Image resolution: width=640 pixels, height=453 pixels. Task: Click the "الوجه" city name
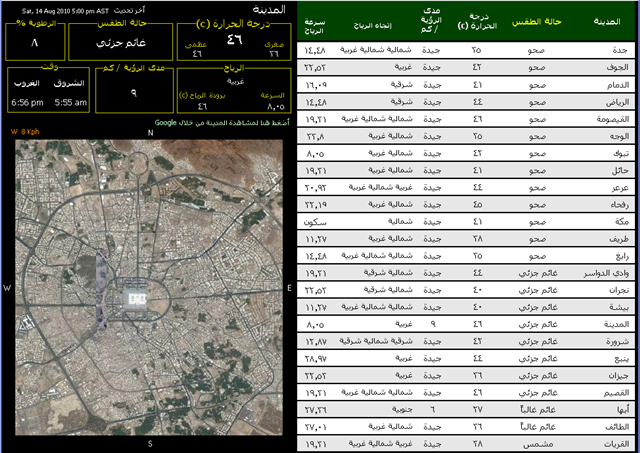pyautogui.click(x=619, y=136)
